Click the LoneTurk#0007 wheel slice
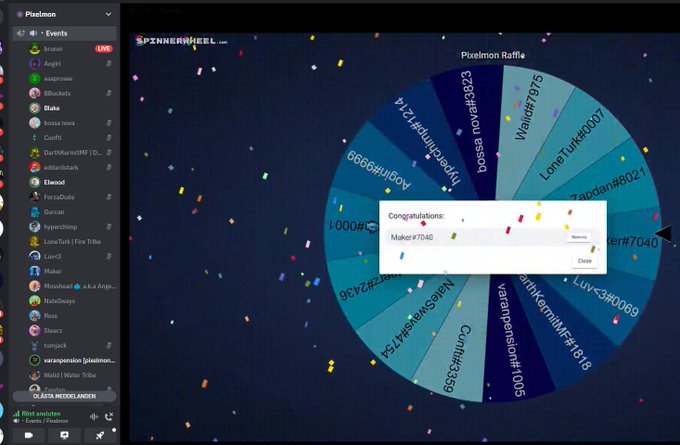680x445 pixels. pyautogui.click(x=572, y=144)
